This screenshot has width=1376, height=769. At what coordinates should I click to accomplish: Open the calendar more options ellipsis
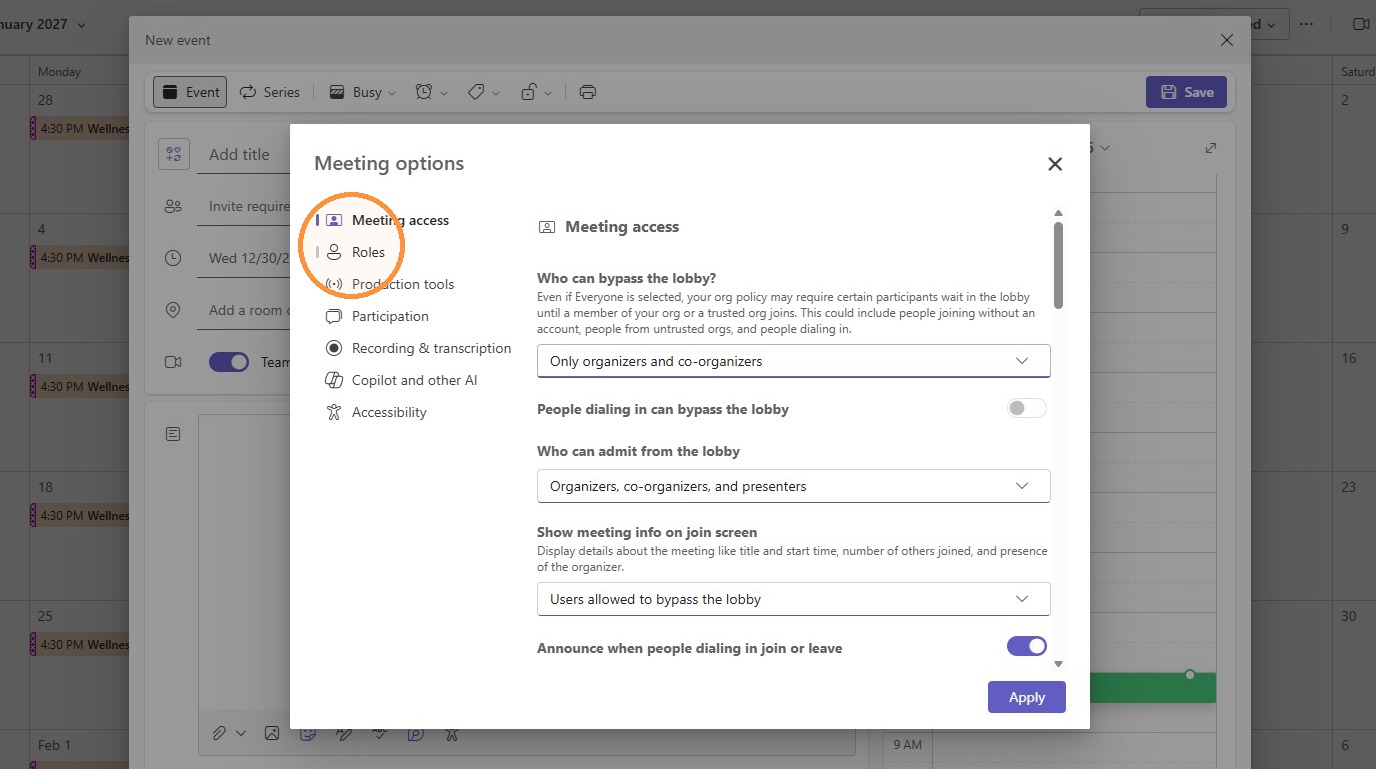(x=1306, y=24)
